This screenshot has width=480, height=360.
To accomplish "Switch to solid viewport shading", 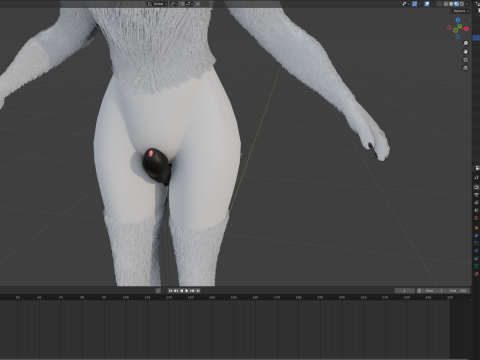I will coord(451,4).
